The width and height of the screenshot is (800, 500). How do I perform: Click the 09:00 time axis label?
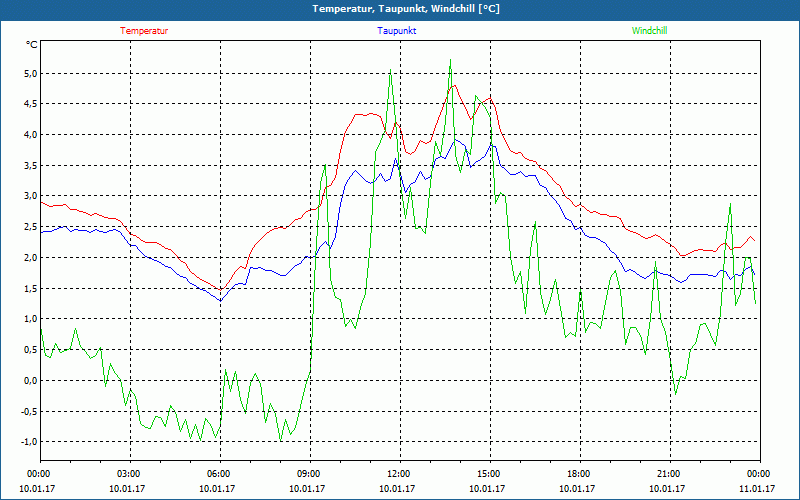310,474
